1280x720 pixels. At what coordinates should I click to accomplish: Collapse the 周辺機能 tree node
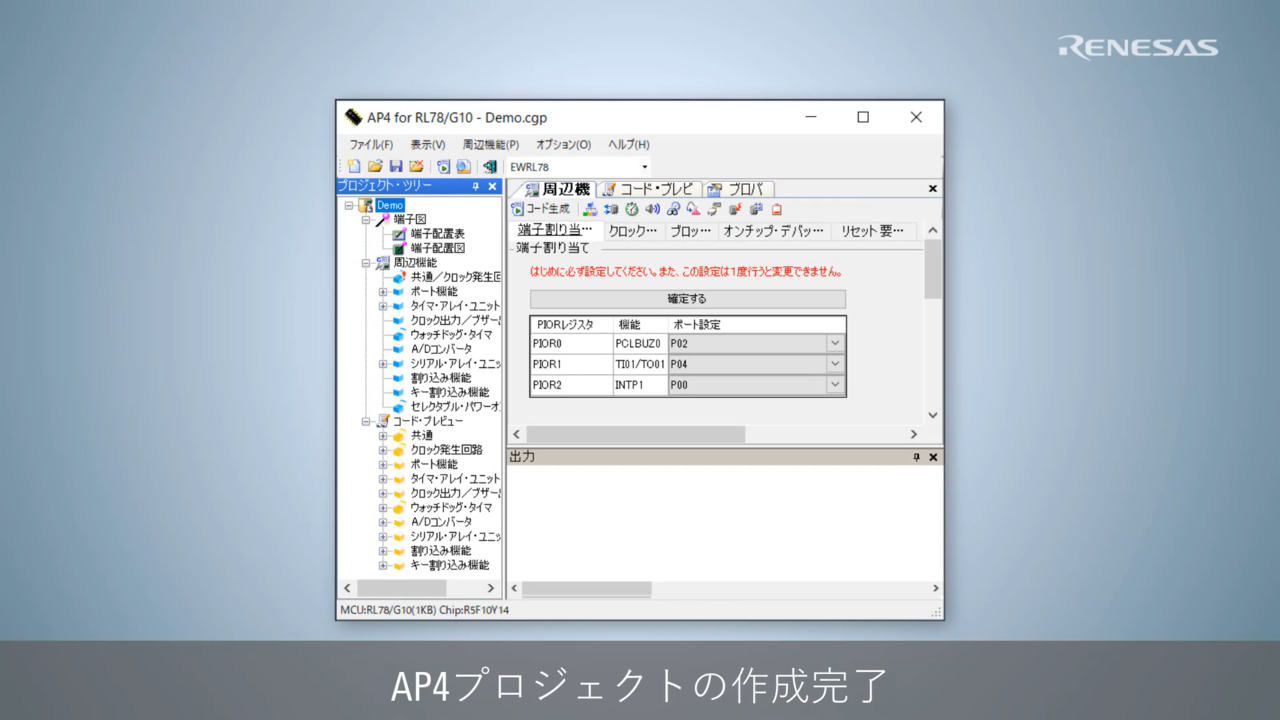point(366,263)
